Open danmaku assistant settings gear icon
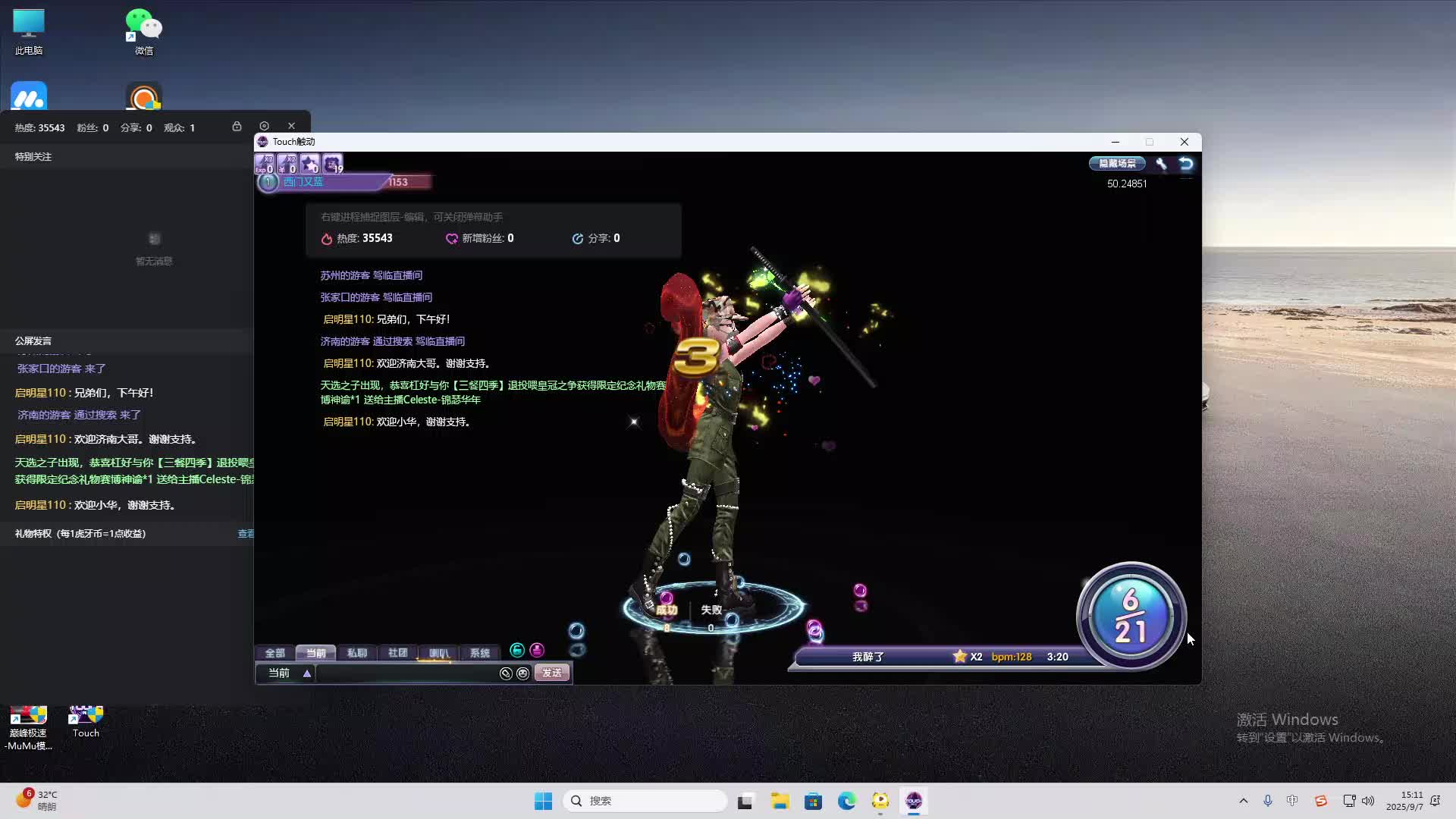Image resolution: width=1456 pixels, height=819 pixels. pos(264,126)
